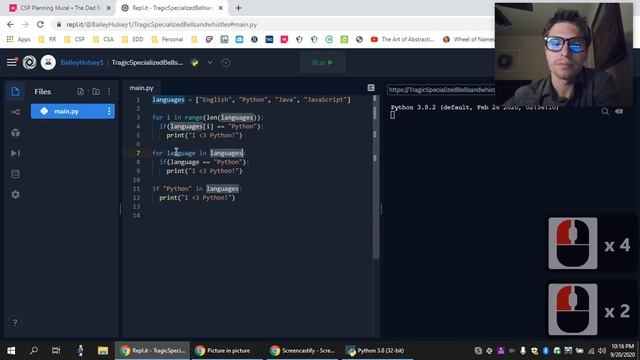The width and height of the screenshot is (640, 360).
Task: Add a new folder in Files panel
Action: [96, 91]
